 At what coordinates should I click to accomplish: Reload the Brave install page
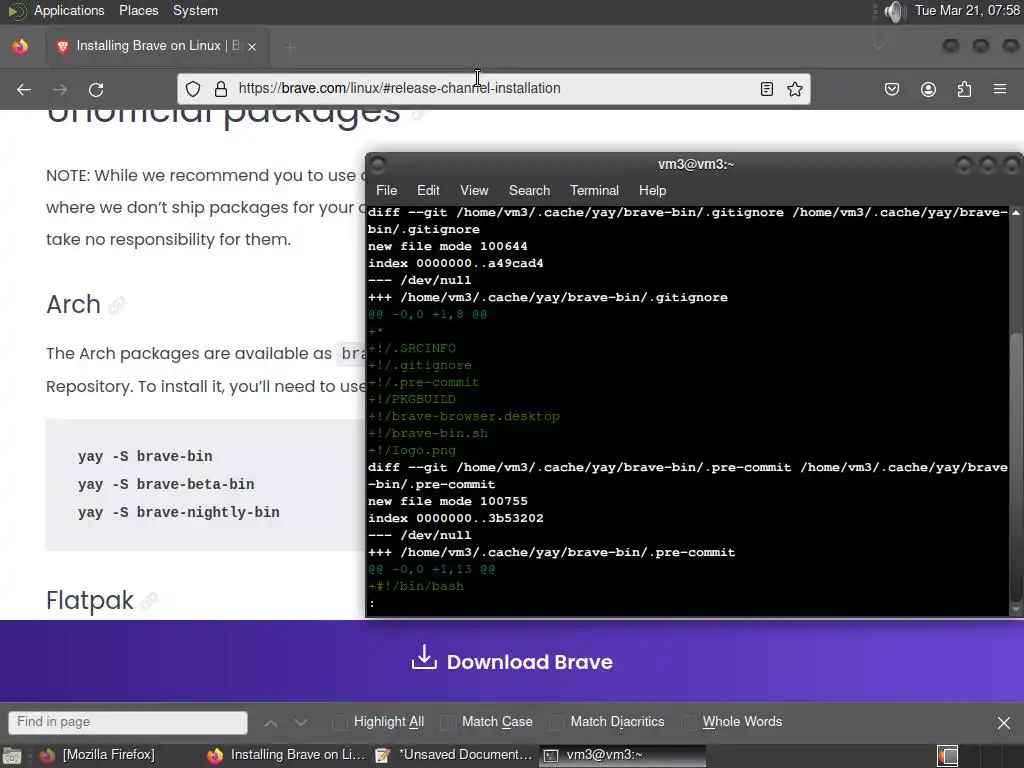[x=96, y=89]
